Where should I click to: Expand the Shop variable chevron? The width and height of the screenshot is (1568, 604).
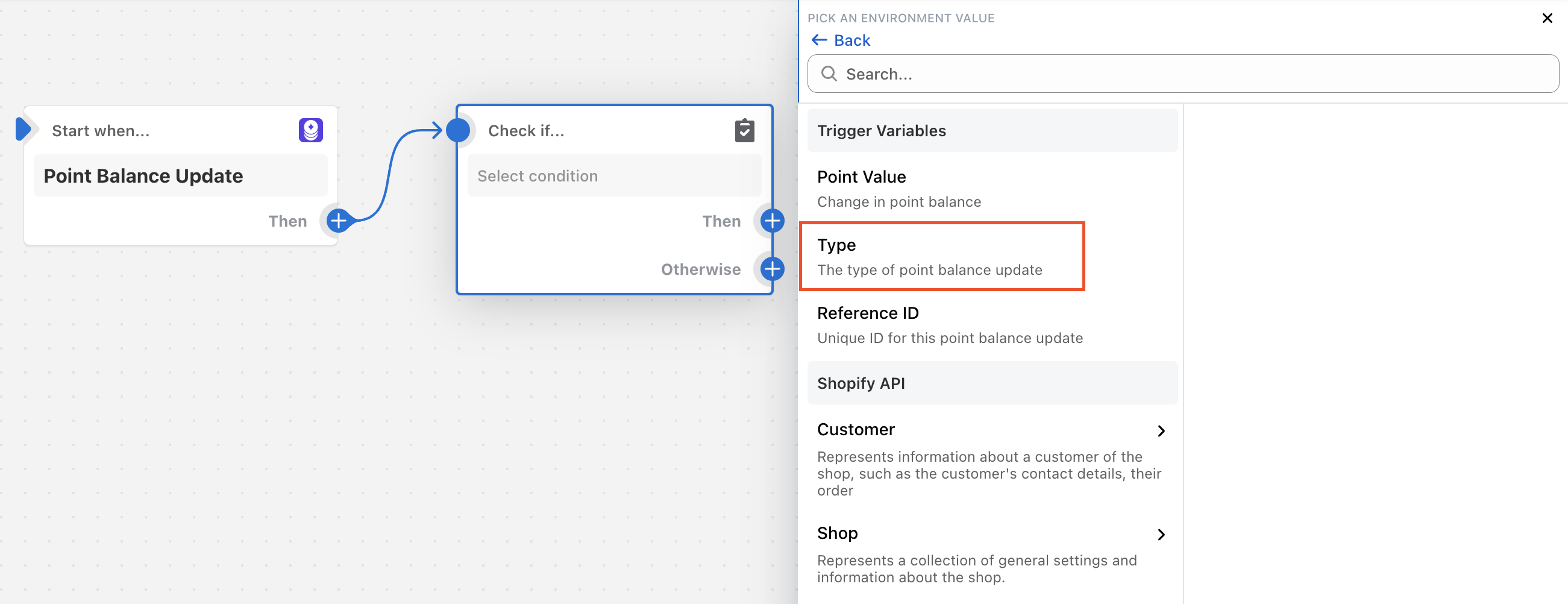1161,535
